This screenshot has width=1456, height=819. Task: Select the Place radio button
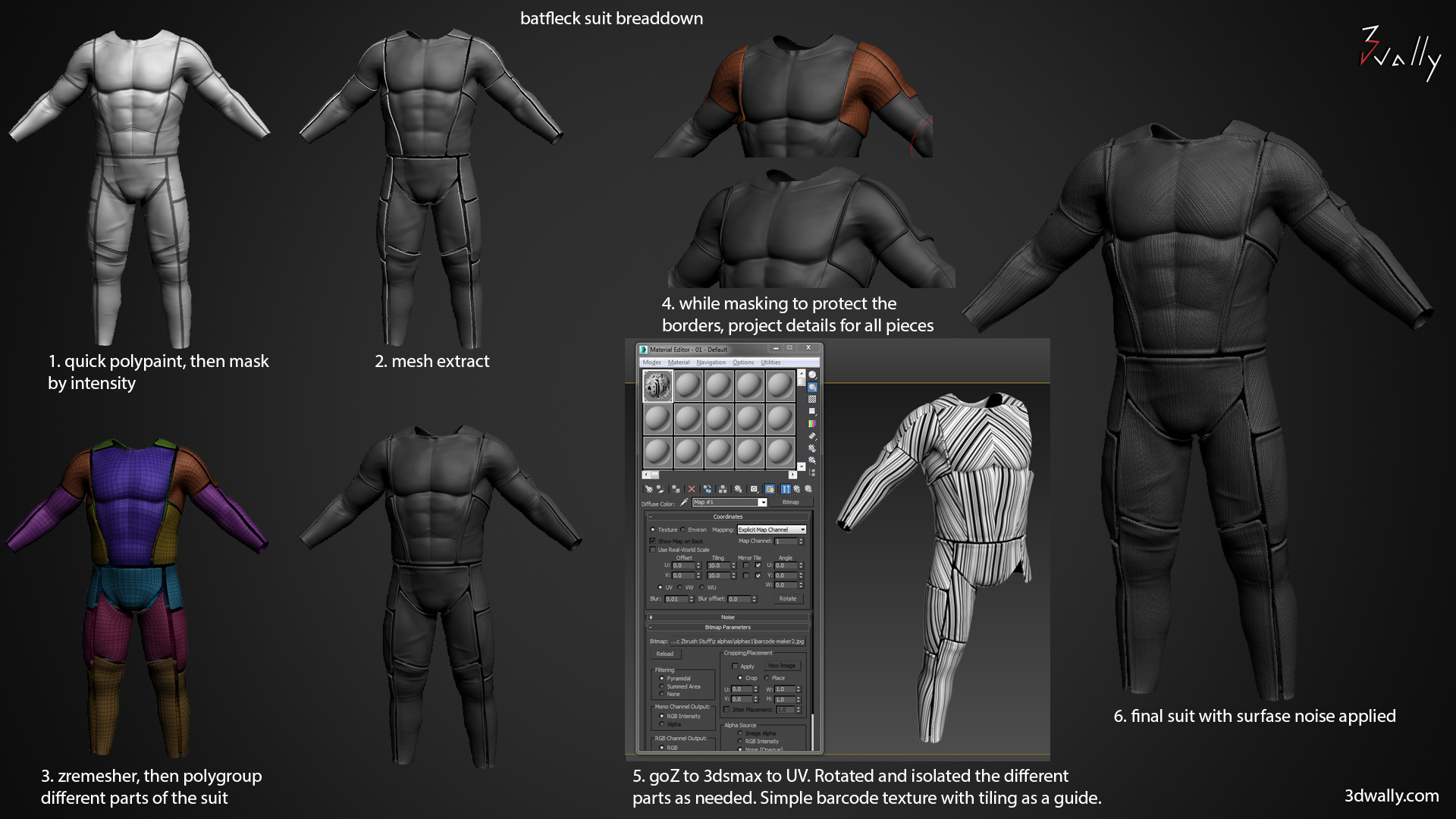766,678
